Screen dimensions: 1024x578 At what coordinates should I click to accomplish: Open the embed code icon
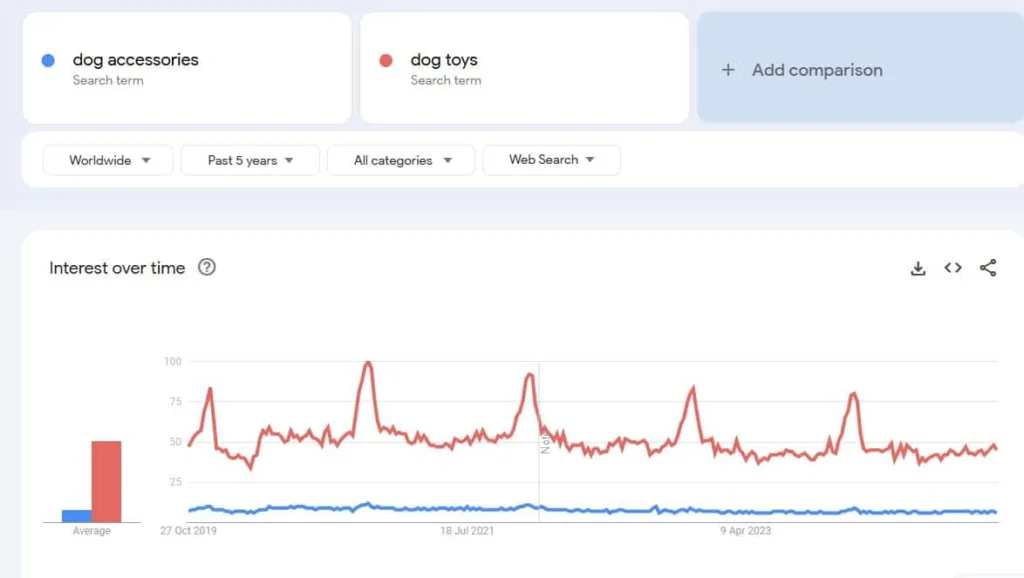[953, 268]
